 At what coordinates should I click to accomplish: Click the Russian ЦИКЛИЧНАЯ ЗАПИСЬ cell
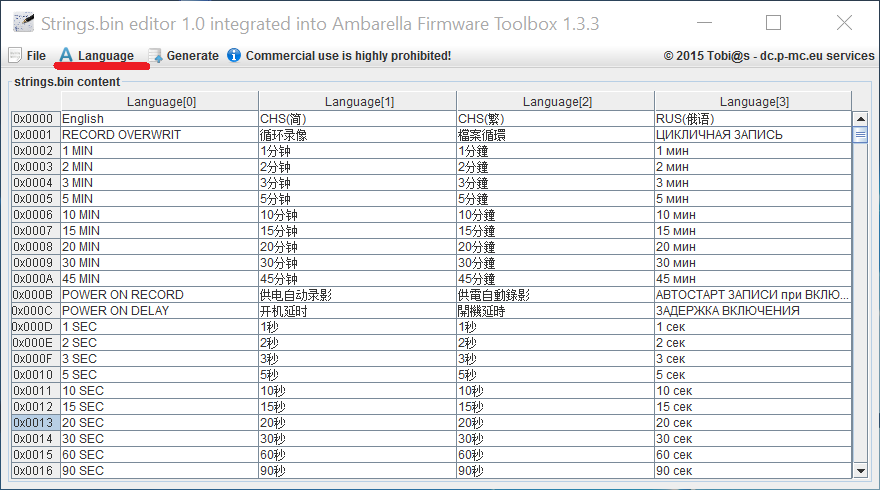coord(752,135)
